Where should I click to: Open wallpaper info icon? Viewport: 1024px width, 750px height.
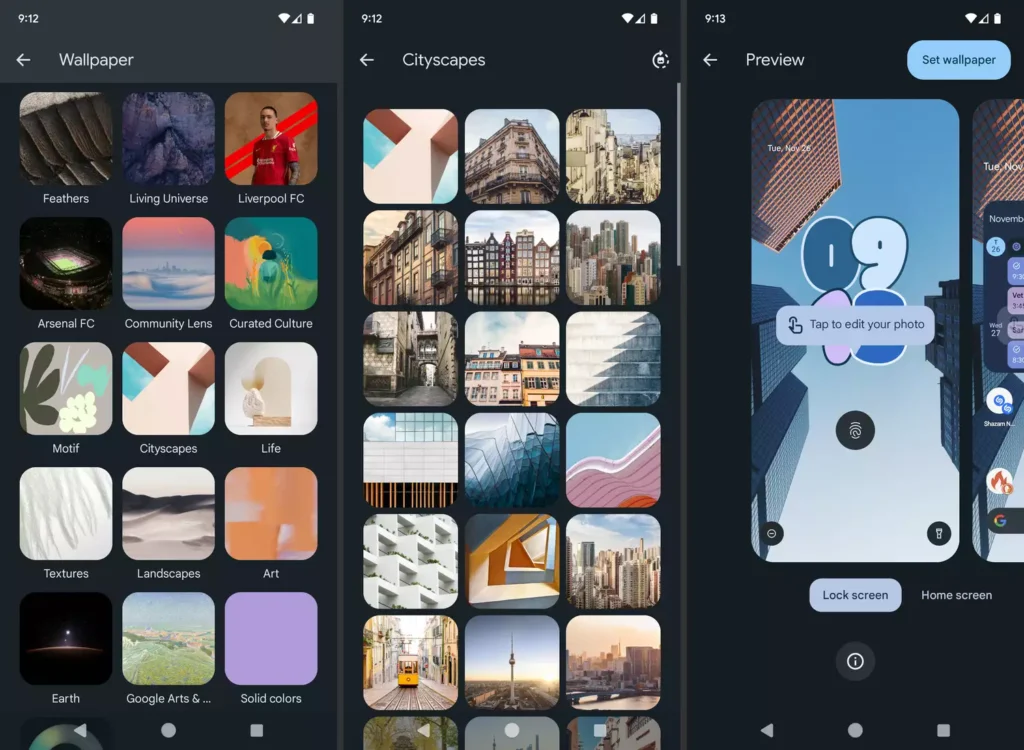(855, 661)
